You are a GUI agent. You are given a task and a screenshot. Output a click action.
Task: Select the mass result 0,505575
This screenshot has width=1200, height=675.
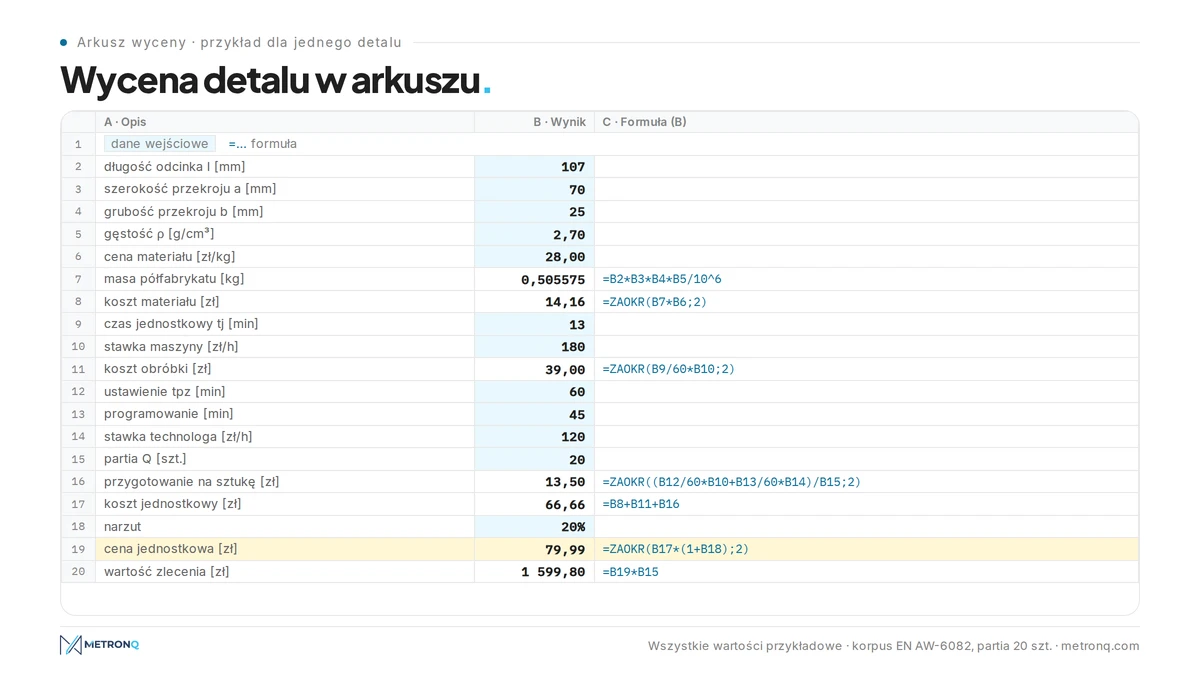click(x=534, y=279)
